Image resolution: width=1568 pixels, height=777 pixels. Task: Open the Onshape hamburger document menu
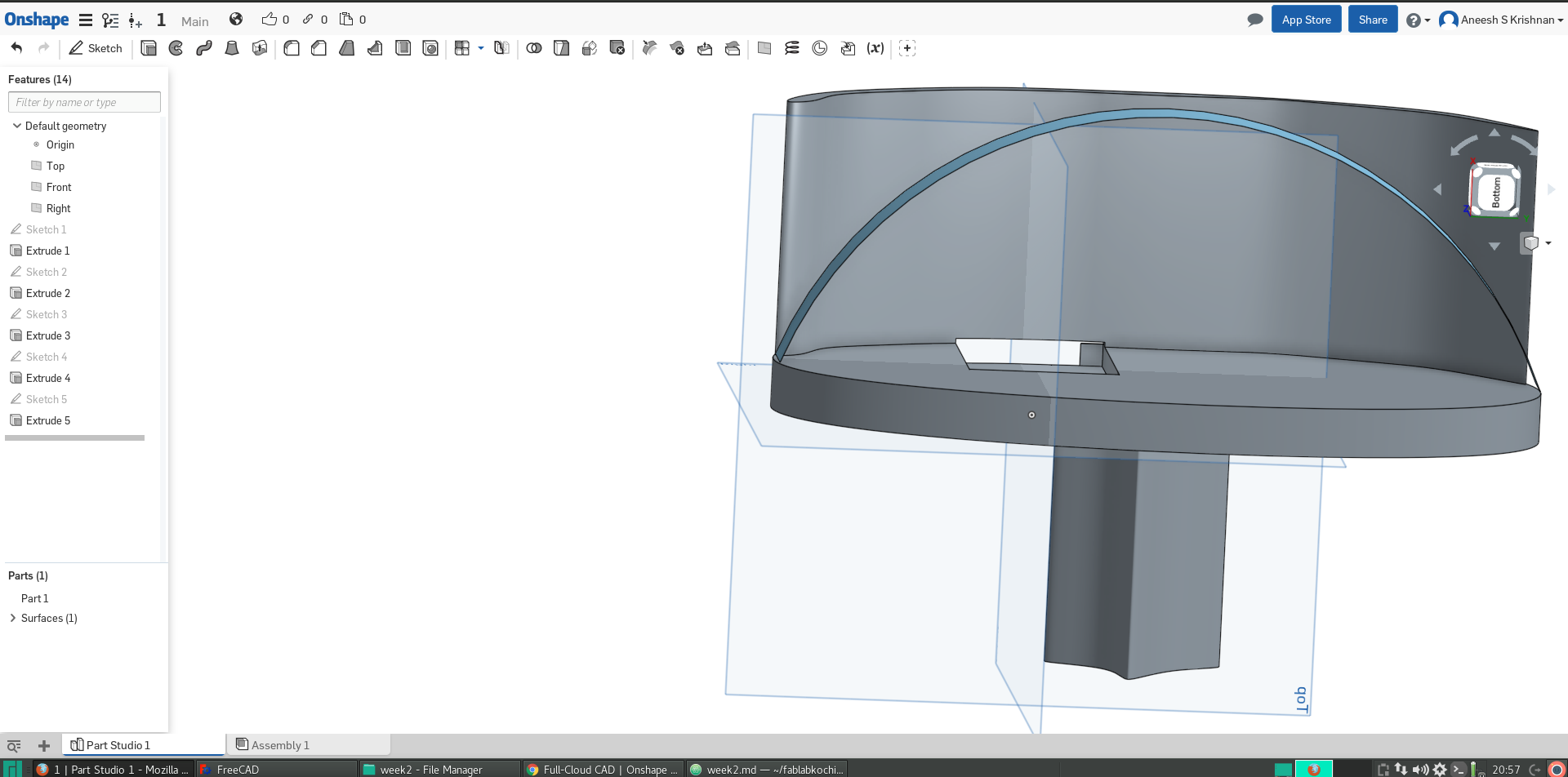pos(85,20)
